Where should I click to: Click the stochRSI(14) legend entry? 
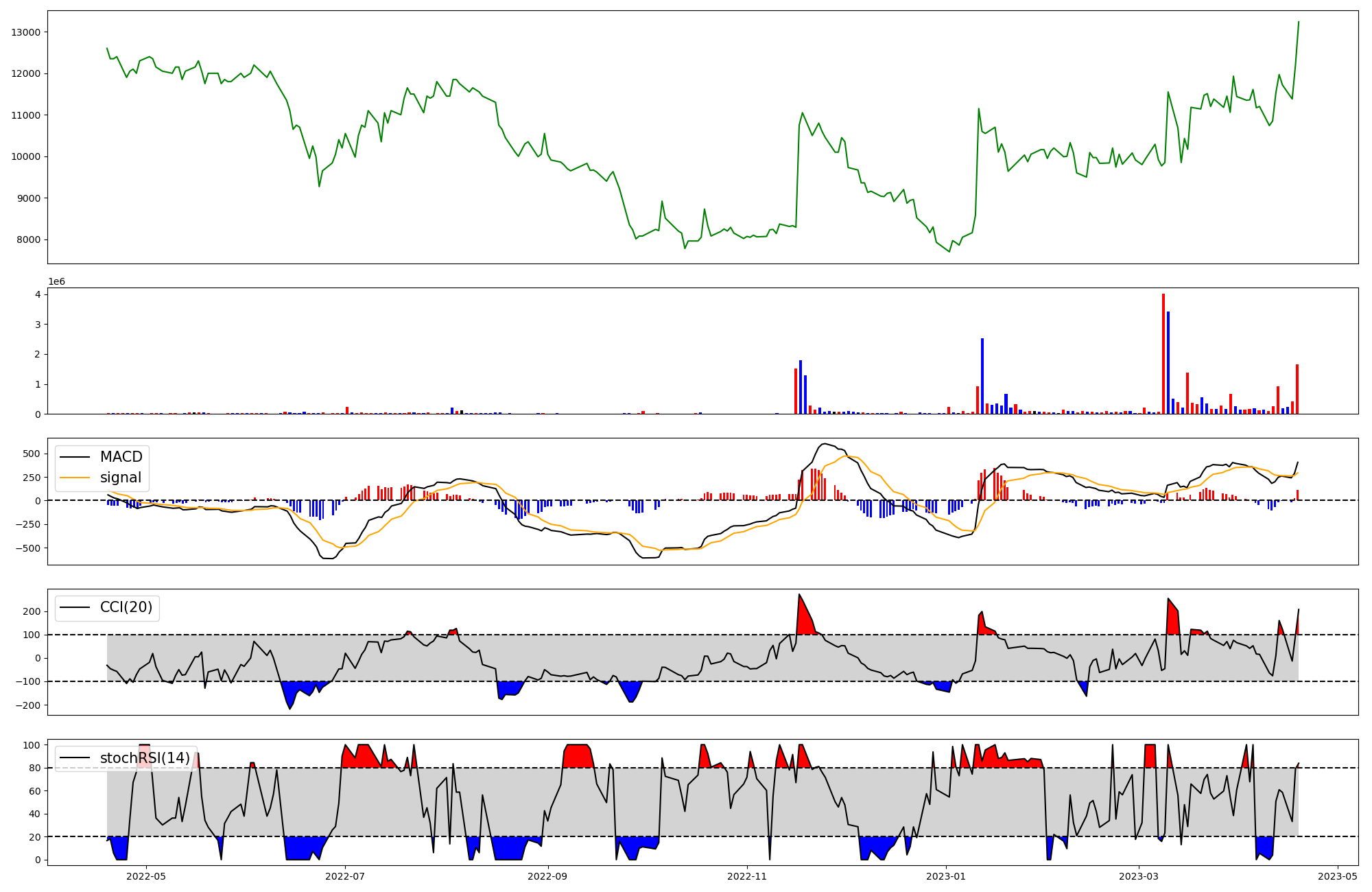click(145, 758)
